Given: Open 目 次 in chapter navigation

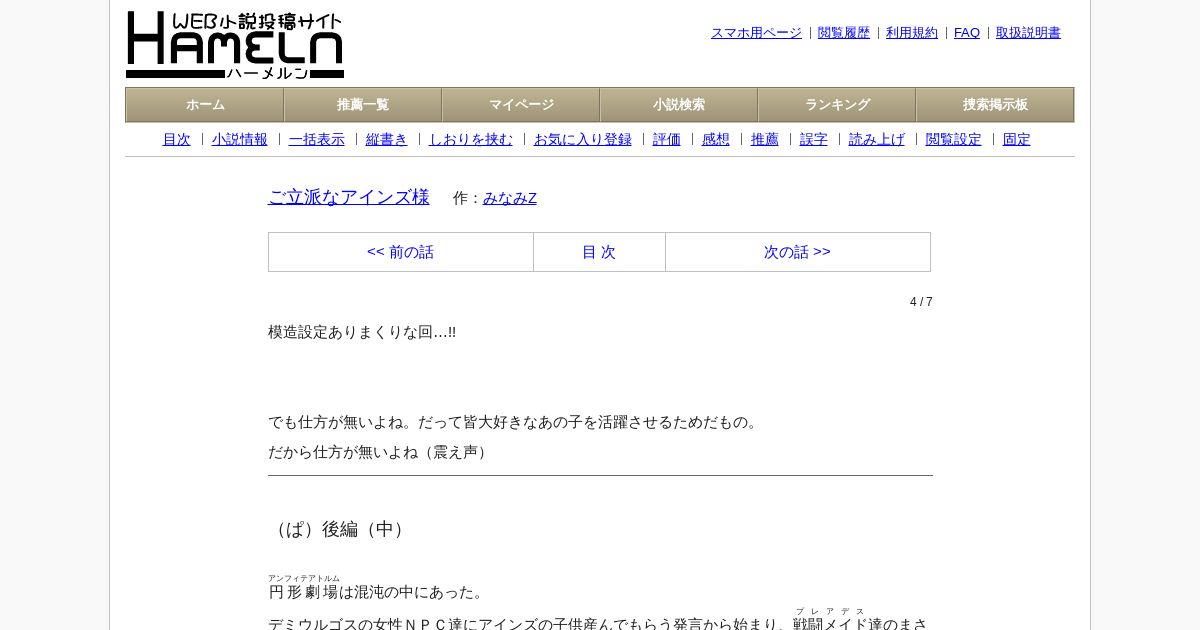Looking at the screenshot, I should coord(599,252).
